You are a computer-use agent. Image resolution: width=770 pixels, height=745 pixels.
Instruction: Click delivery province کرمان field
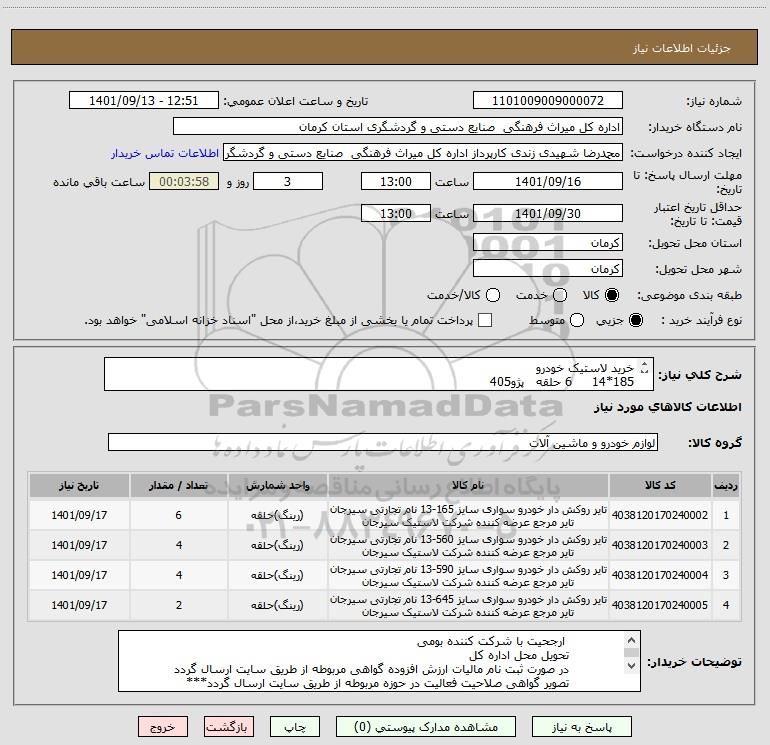pos(548,243)
